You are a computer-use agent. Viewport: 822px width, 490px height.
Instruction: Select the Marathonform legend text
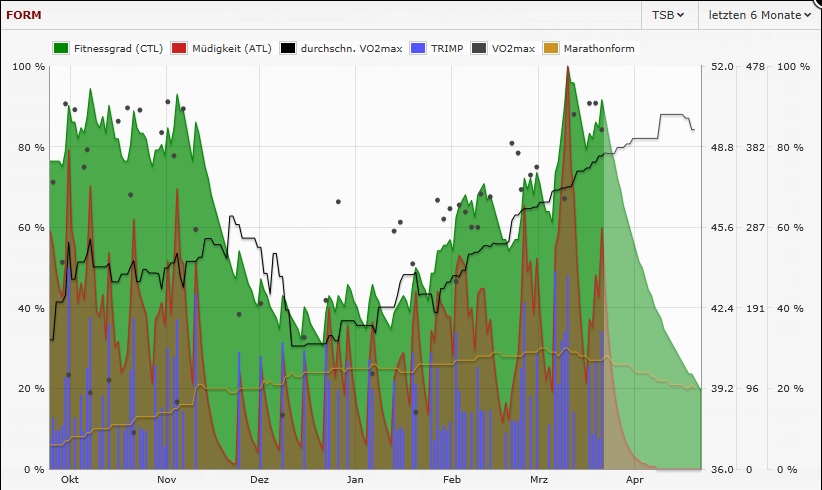[598, 48]
